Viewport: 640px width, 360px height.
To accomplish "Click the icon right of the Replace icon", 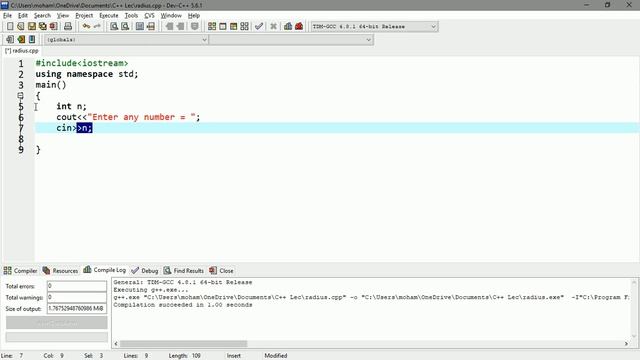I will (140, 27).
